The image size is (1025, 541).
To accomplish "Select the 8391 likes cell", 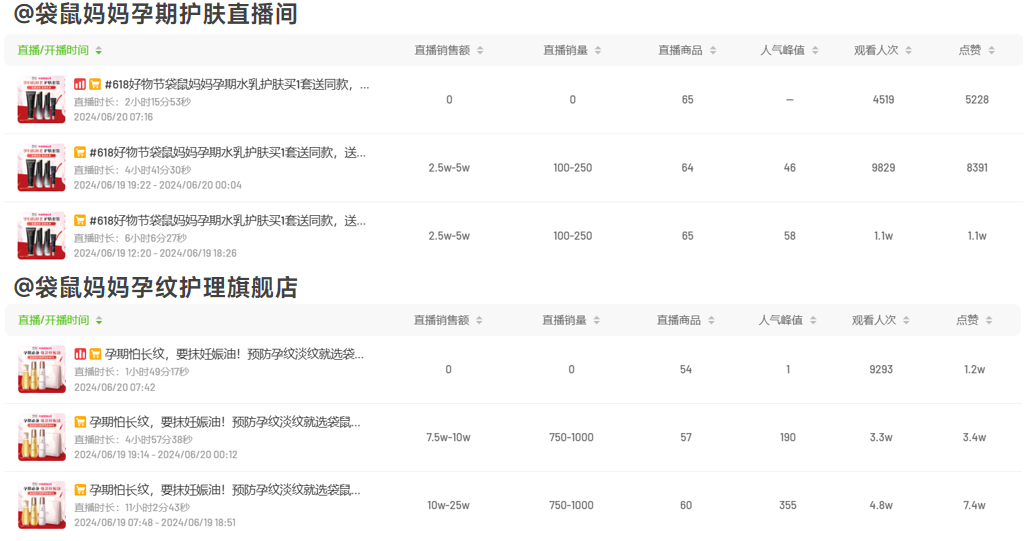I will pos(977,168).
